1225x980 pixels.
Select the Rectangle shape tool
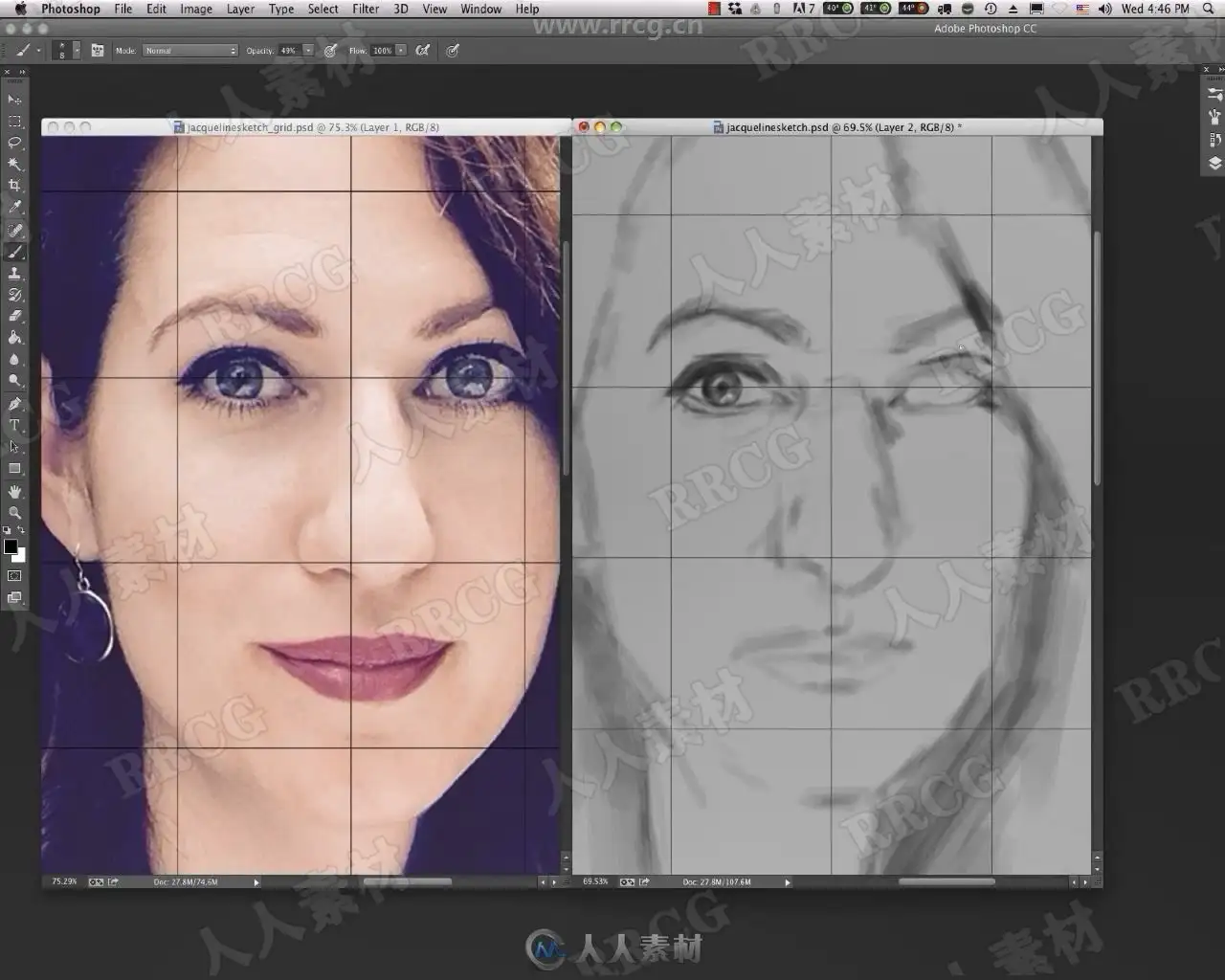click(x=14, y=469)
